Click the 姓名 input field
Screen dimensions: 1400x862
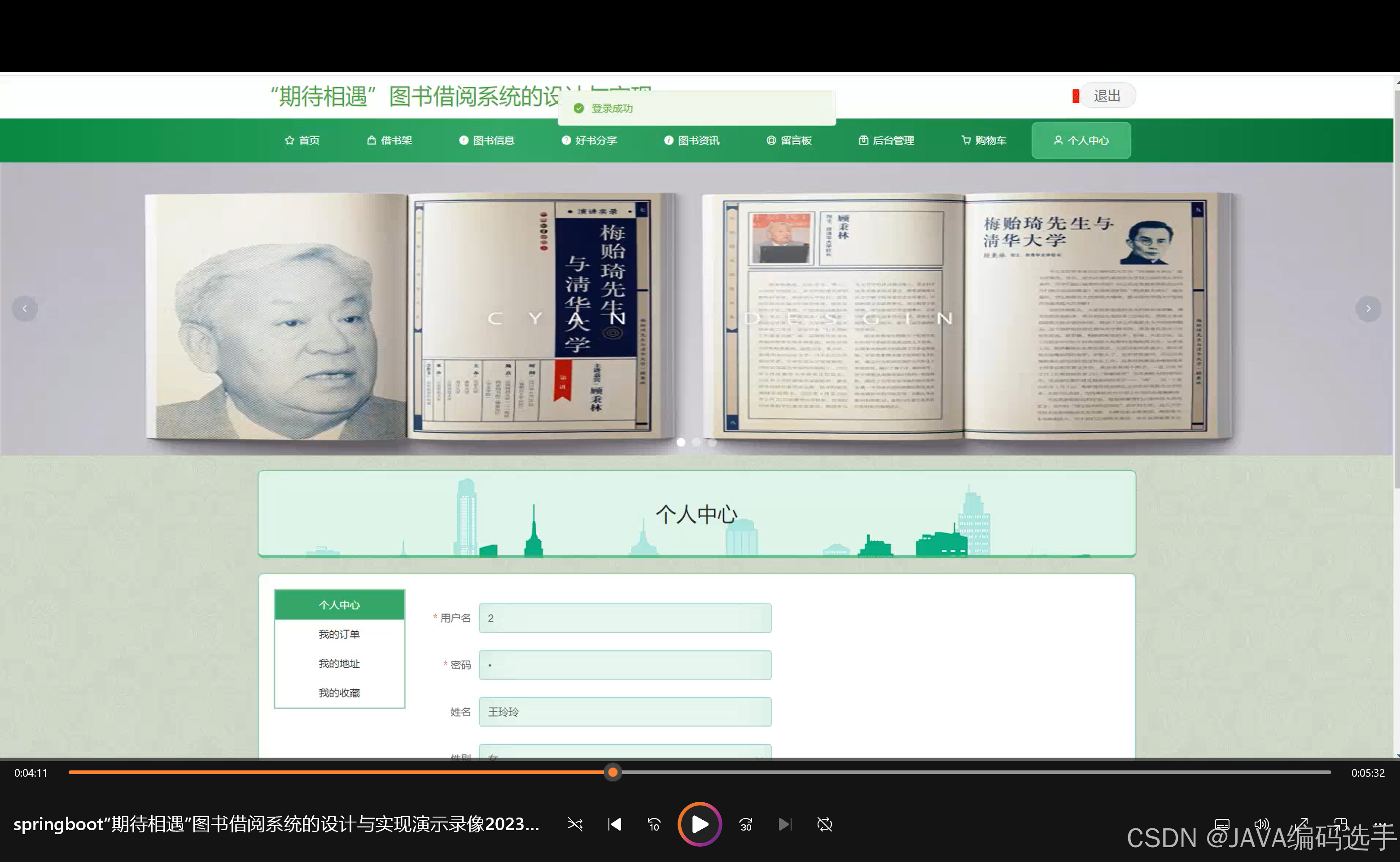click(x=625, y=712)
